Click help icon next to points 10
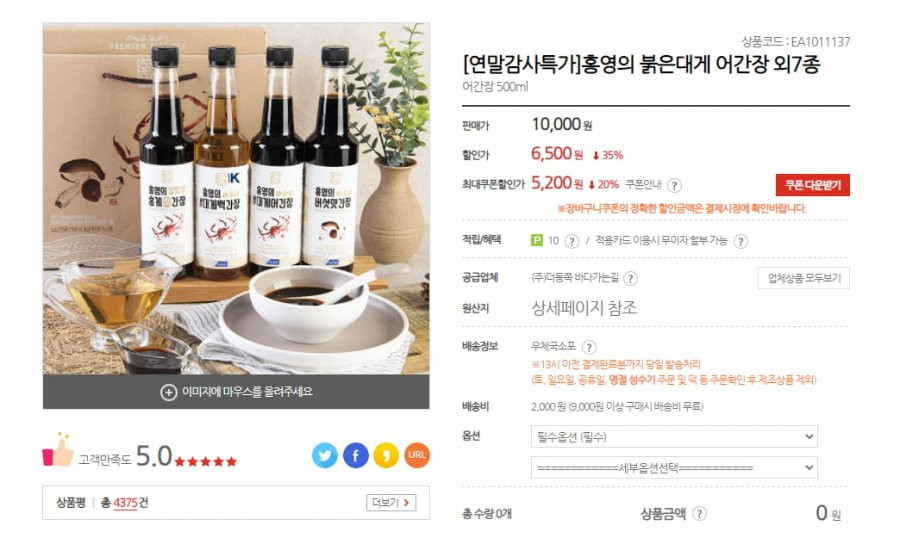 click(x=572, y=241)
